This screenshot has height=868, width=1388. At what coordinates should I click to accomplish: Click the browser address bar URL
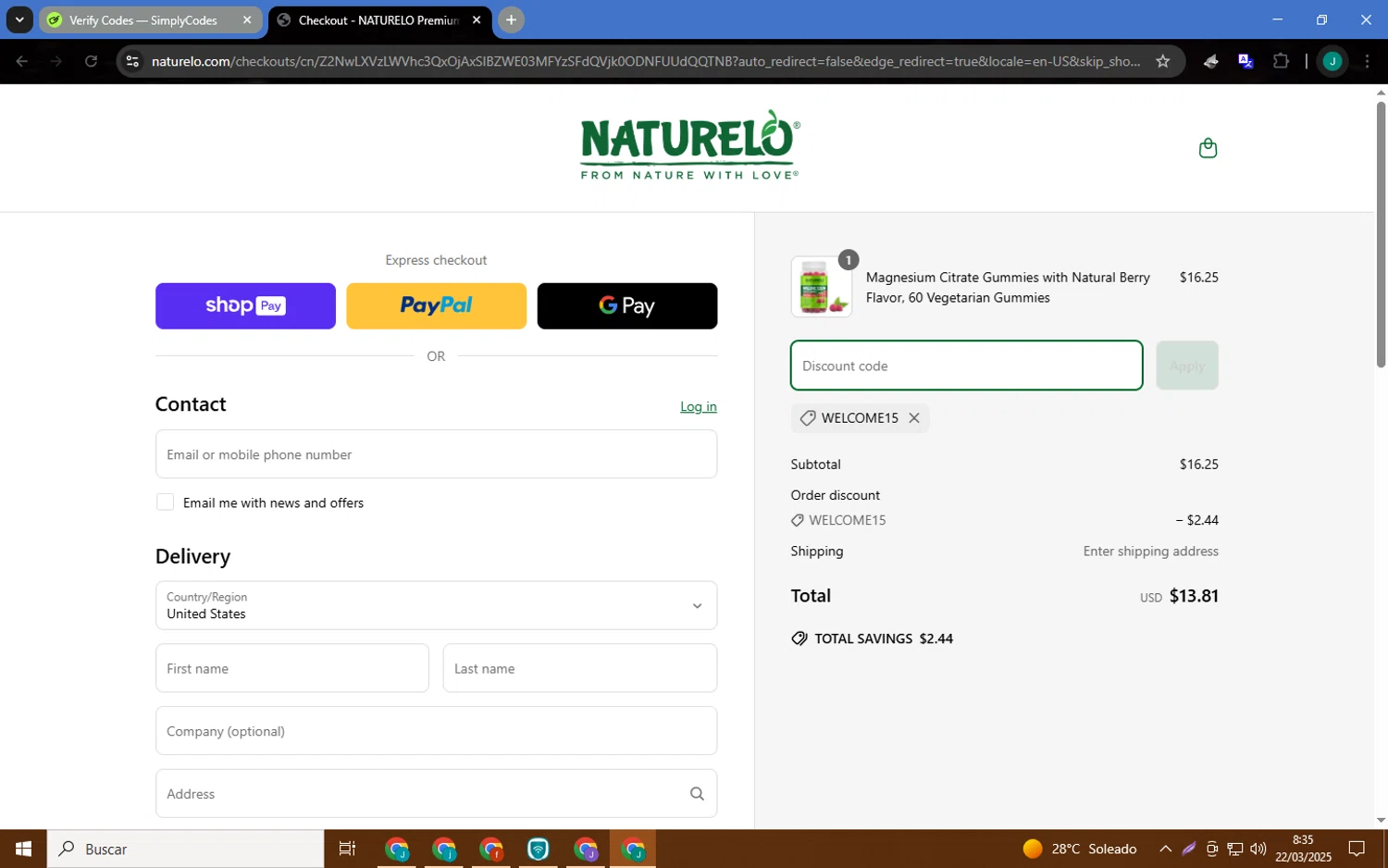[x=646, y=61]
